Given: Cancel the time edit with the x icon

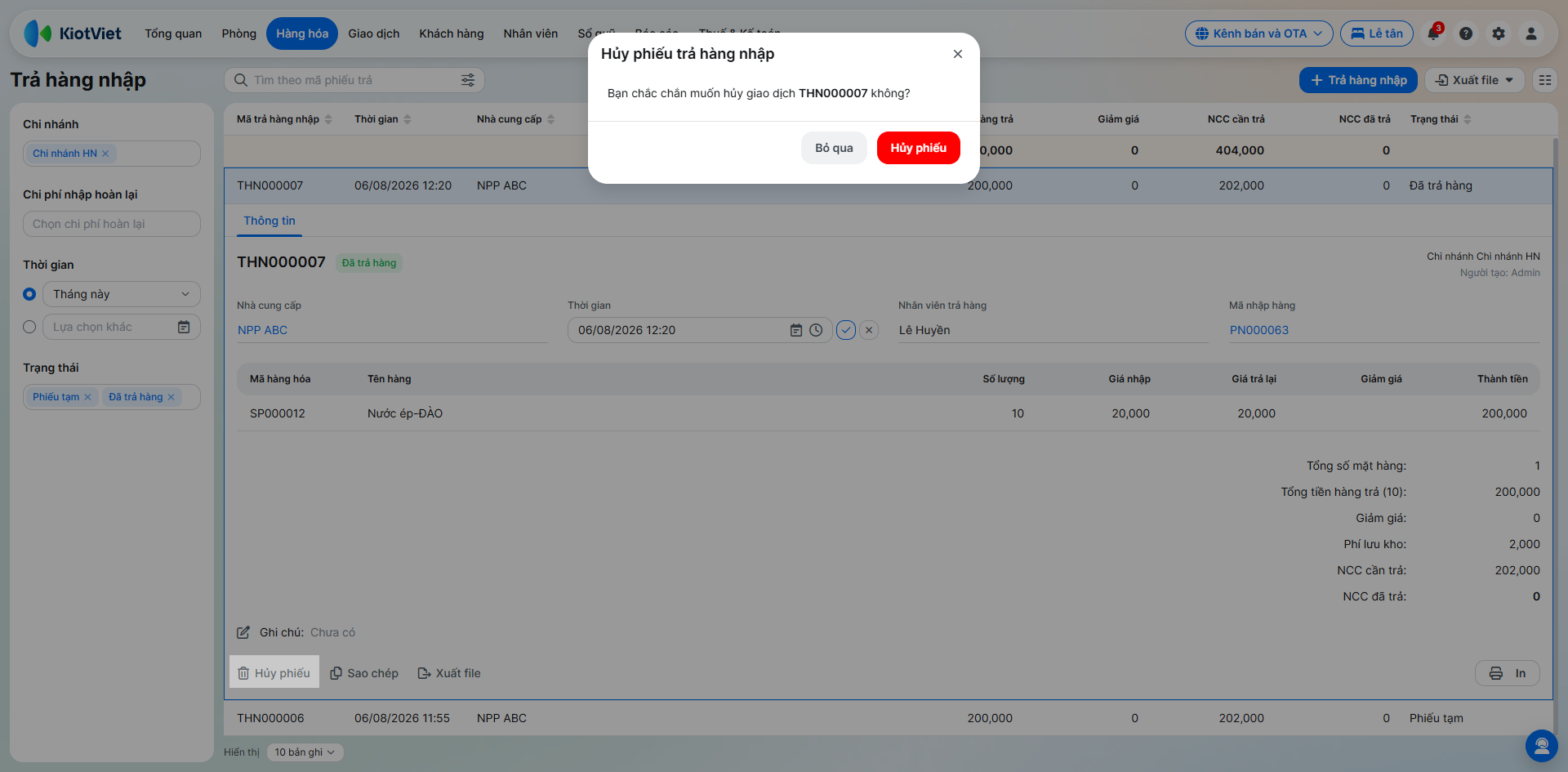Looking at the screenshot, I should coord(869,330).
